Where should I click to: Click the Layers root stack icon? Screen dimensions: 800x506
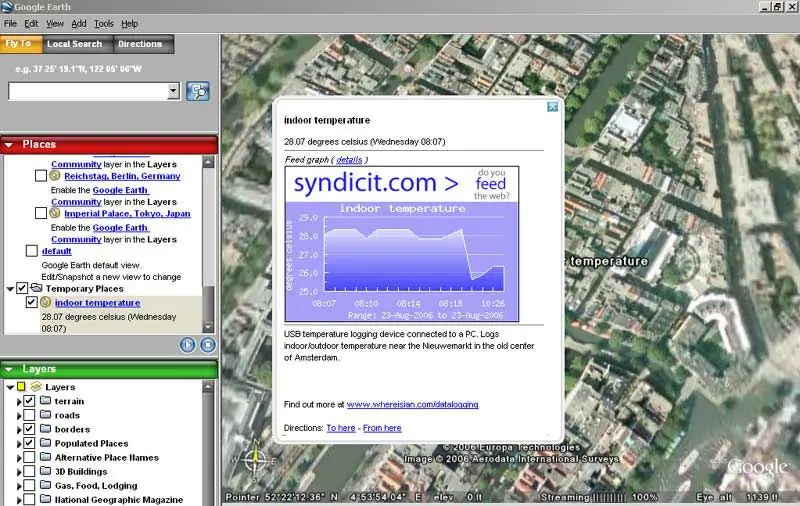(36, 387)
